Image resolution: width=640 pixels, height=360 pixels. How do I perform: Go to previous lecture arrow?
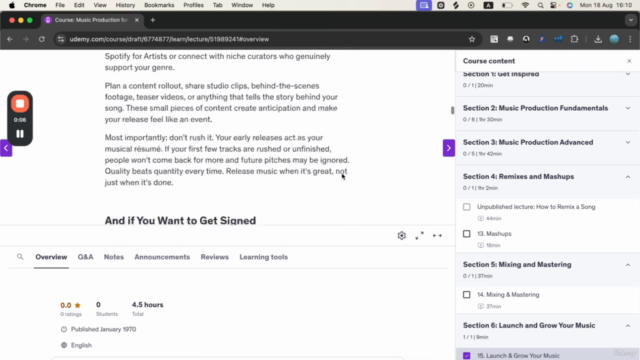[x=6, y=148]
